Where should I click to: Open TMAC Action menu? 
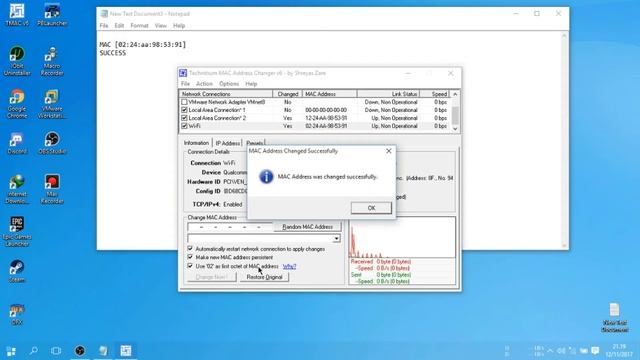(x=204, y=84)
